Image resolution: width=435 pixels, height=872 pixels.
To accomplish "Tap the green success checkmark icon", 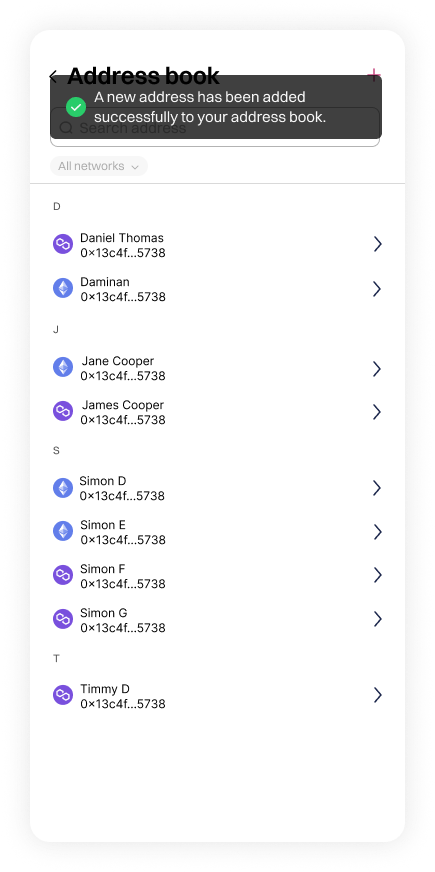I will (x=76, y=107).
